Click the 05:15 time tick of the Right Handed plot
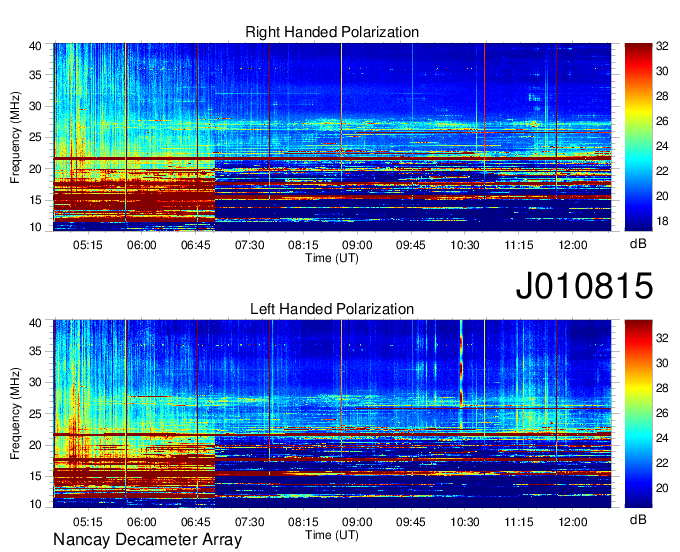Screen dimensions: 680x552 (x=88, y=245)
